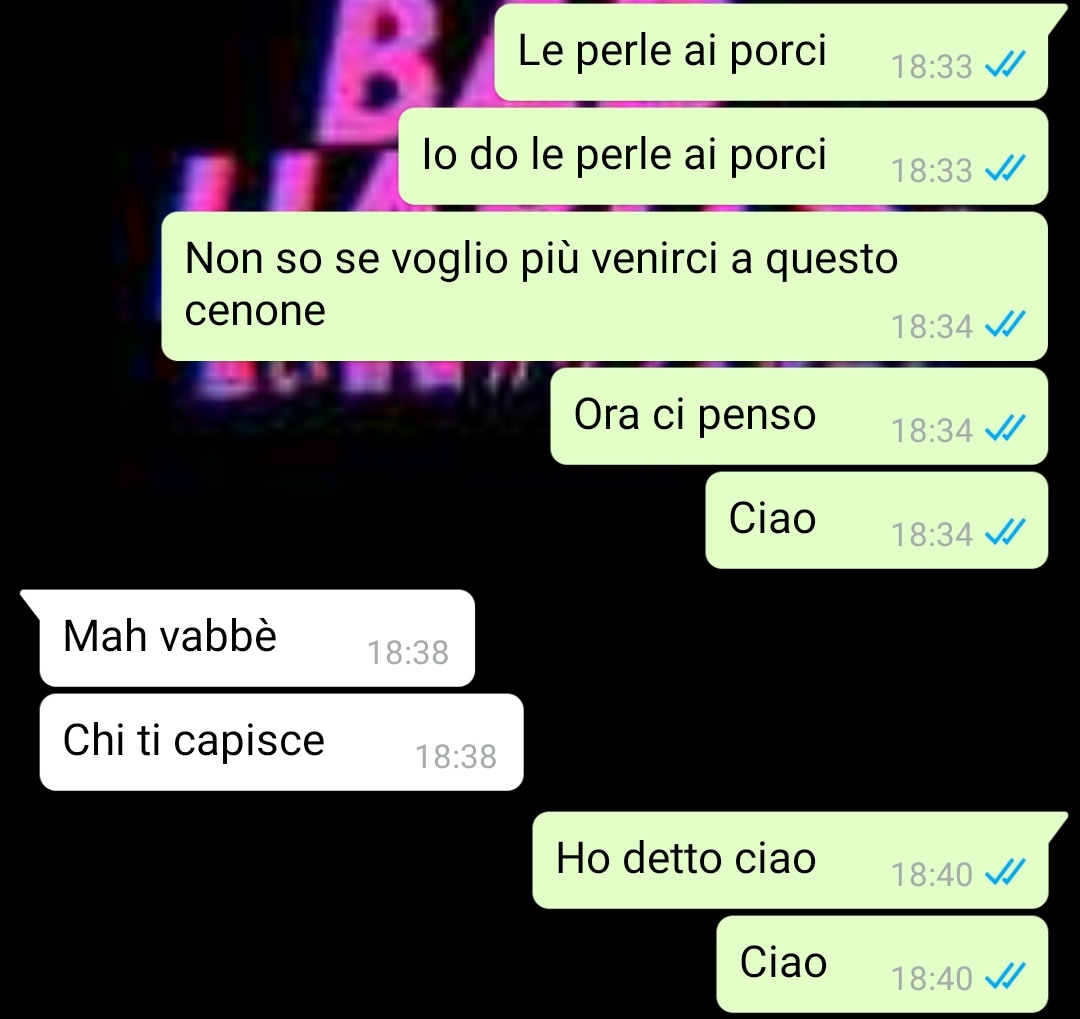Tap the 'Ora ci penso' bubble
Screen dimensions: 1080x1019
799,416
